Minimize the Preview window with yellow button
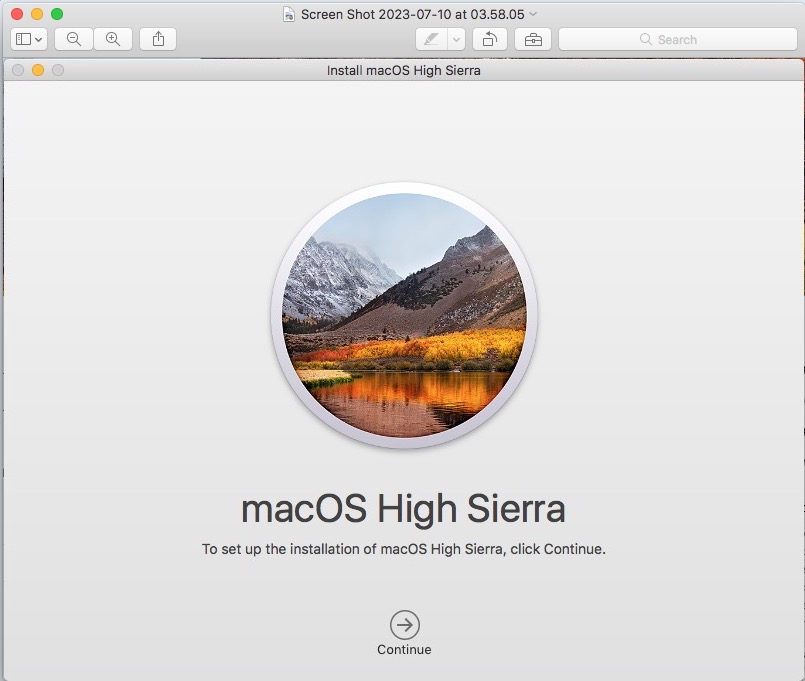The image size is (805, 681). tap(37, 14)
